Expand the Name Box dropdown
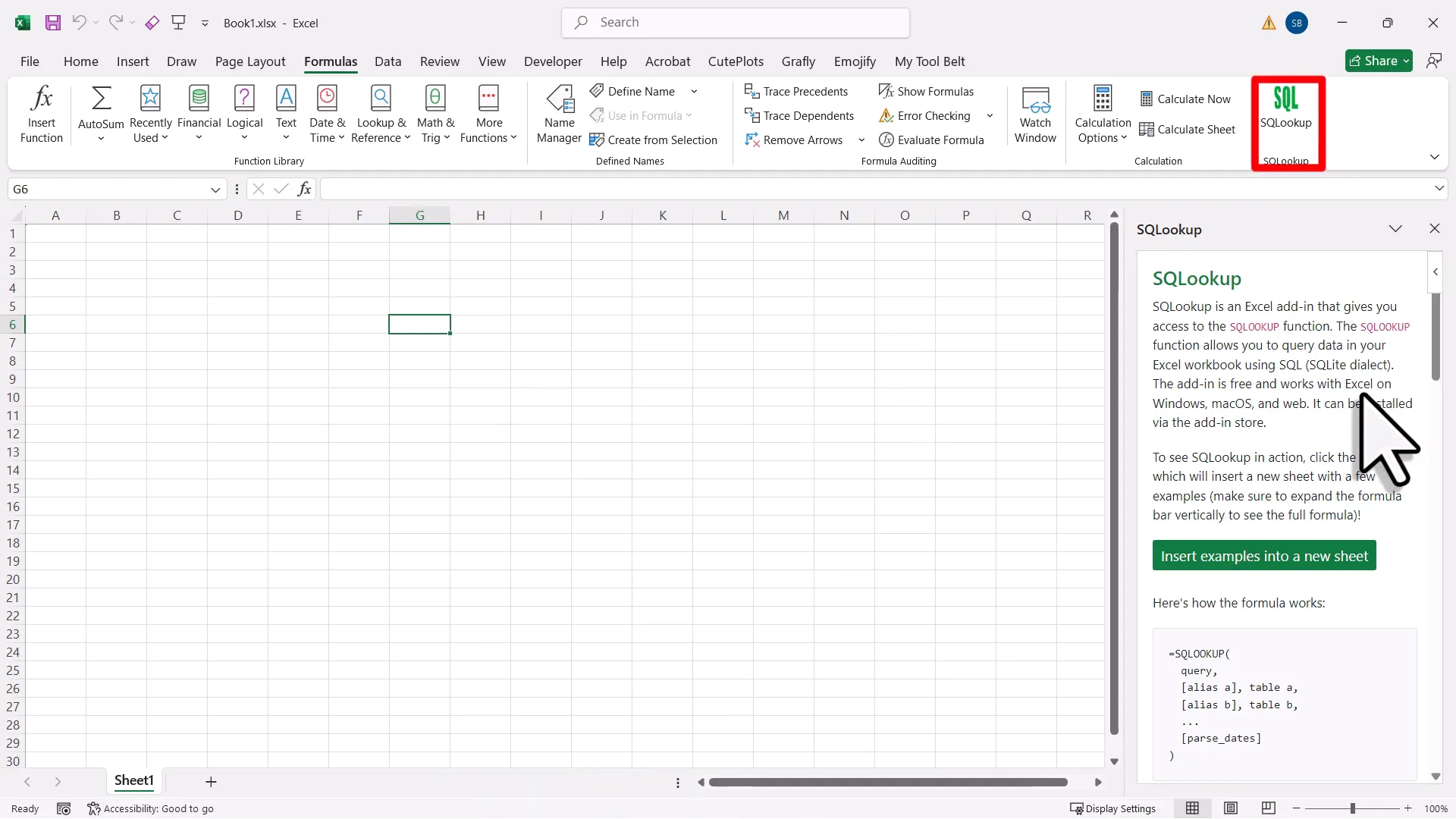Image resolution: width=1456 pixels, height=819 pixels. (215, 189)
